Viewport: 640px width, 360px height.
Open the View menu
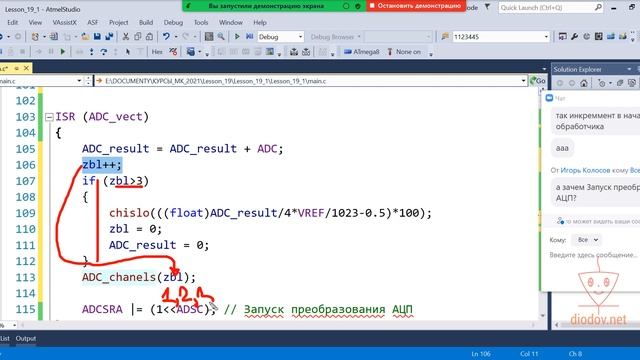35,22
